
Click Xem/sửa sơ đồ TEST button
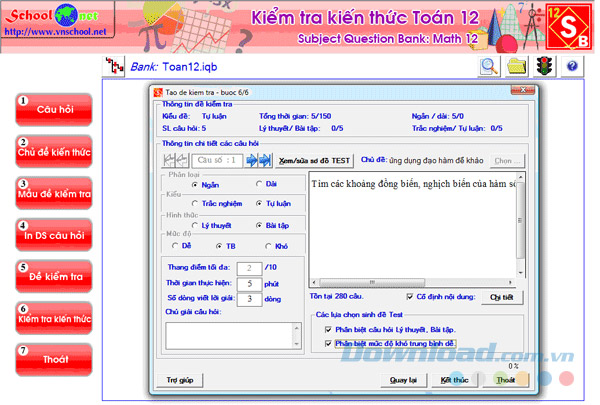coord(314,161)
